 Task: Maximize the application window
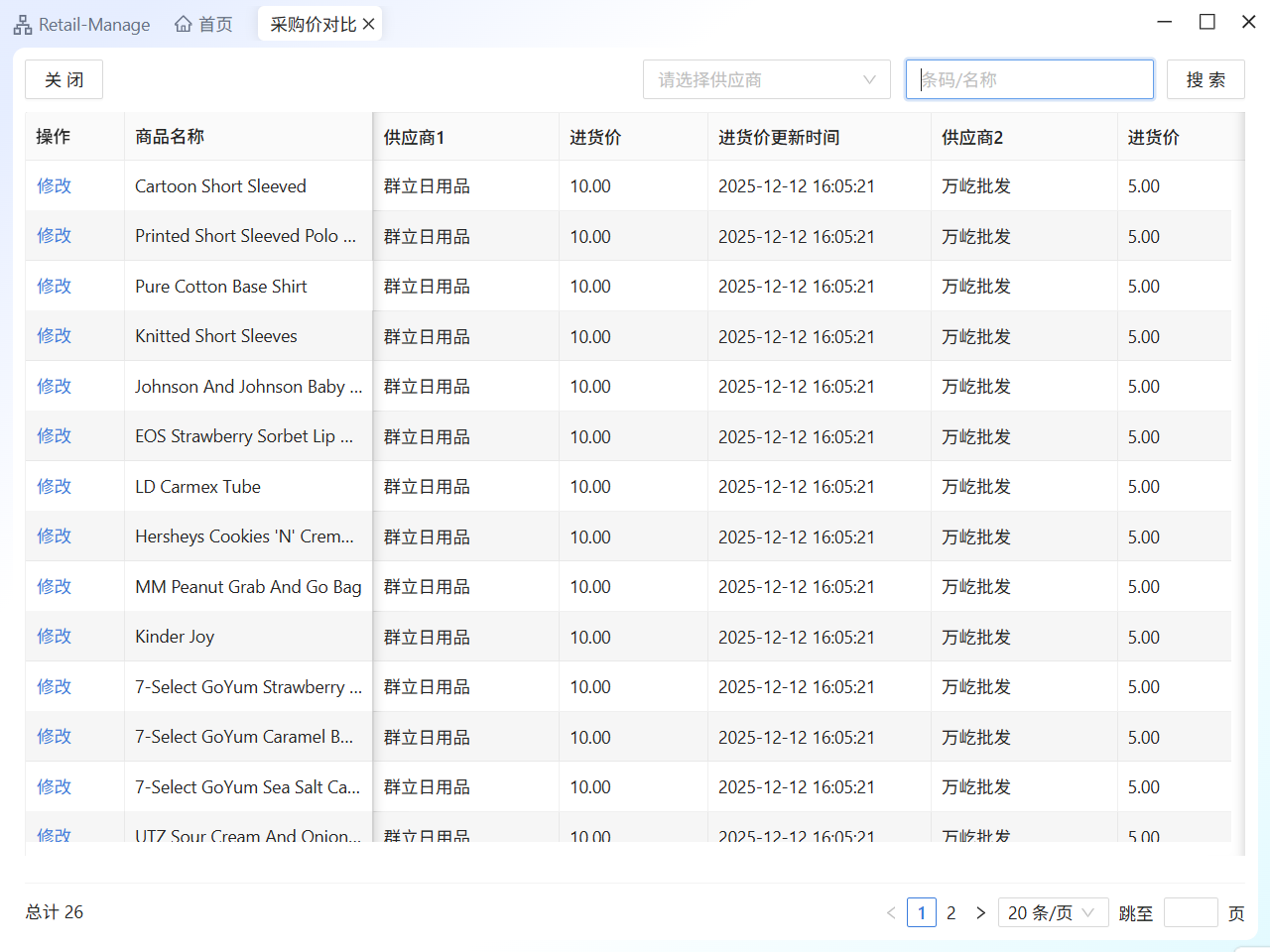pyautogui.click(x=1206, y=22)
